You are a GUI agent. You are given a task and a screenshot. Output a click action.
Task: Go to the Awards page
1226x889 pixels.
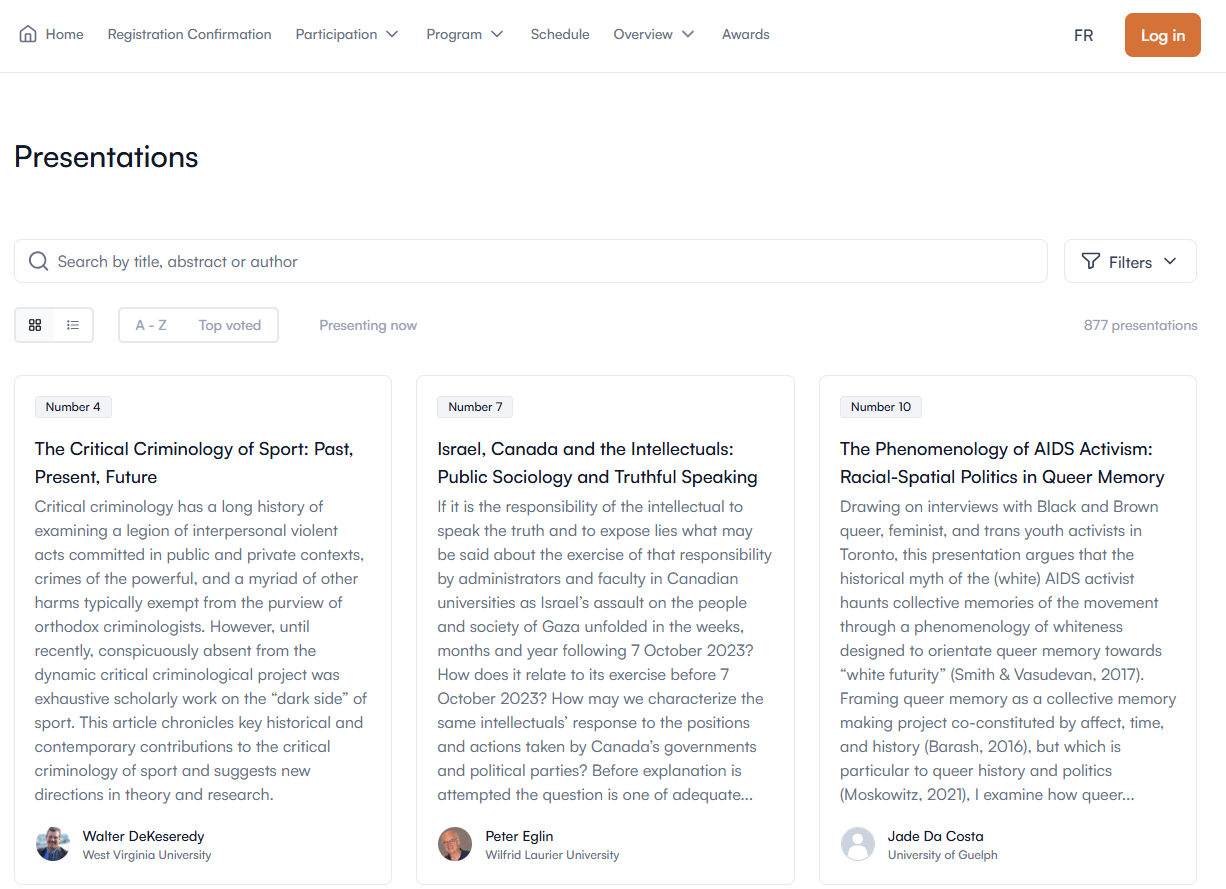click(x=746, y=34)
